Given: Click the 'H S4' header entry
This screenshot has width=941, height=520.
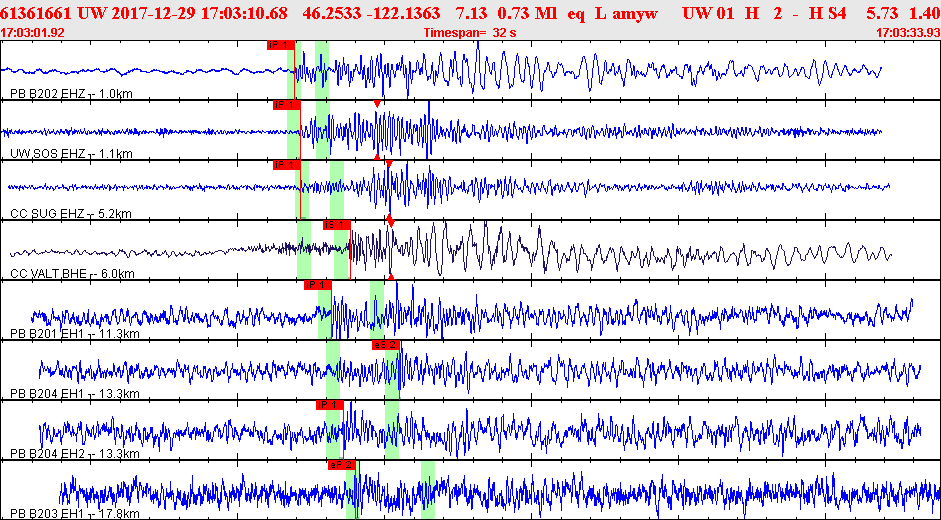Looking at the screenshot, I should (x=829, y=13).
